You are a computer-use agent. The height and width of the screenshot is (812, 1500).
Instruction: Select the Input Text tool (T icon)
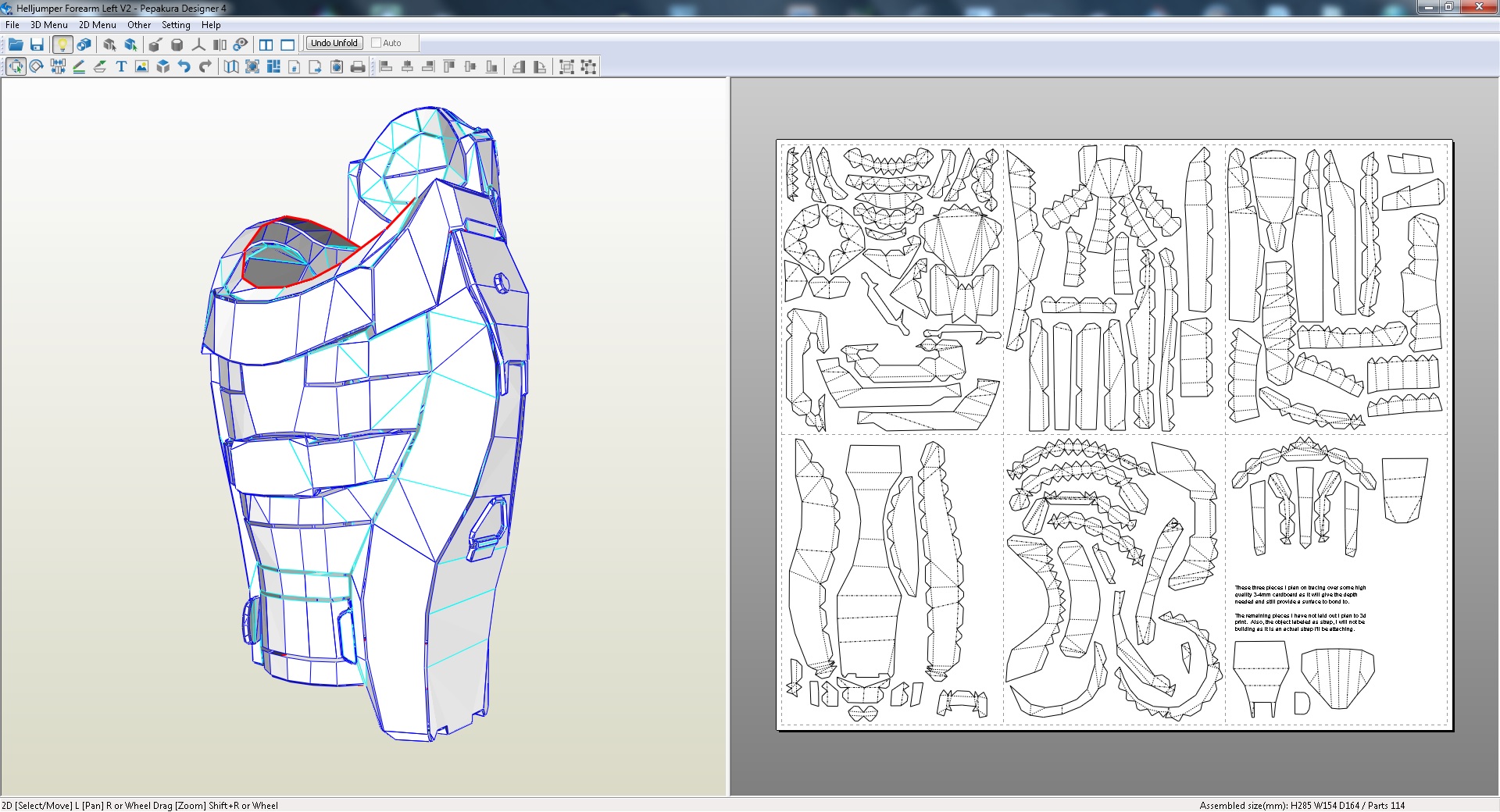point(121,67)
